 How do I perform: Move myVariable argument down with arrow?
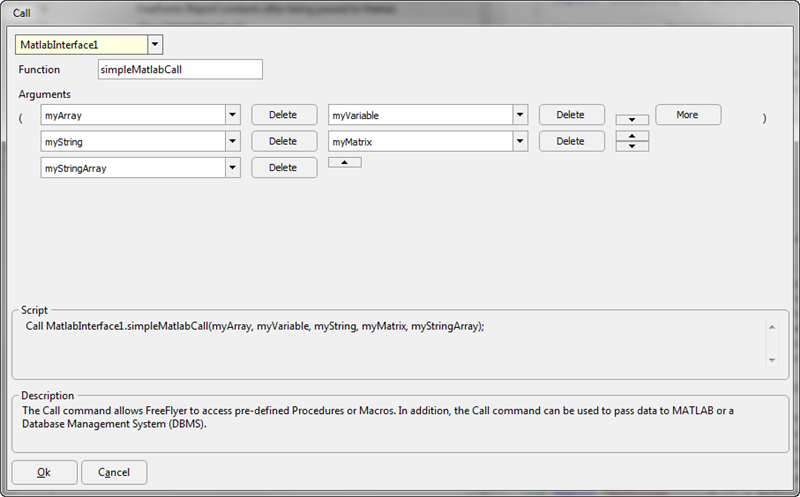(632, 120)
